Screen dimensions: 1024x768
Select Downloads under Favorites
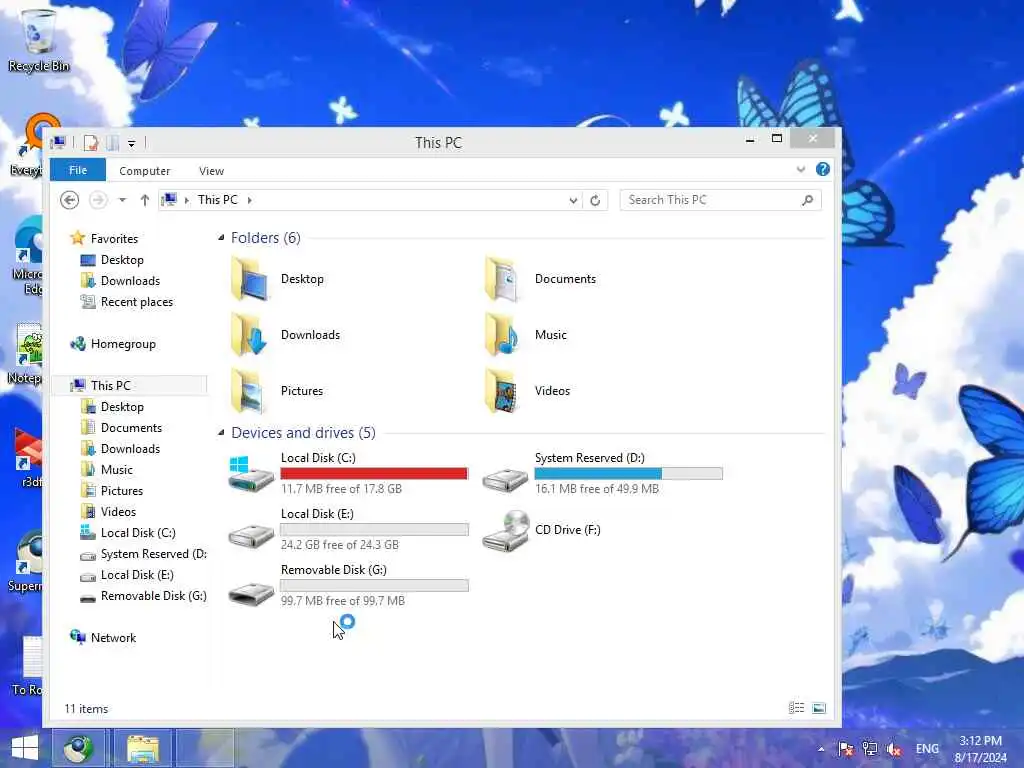pos(130,281)
